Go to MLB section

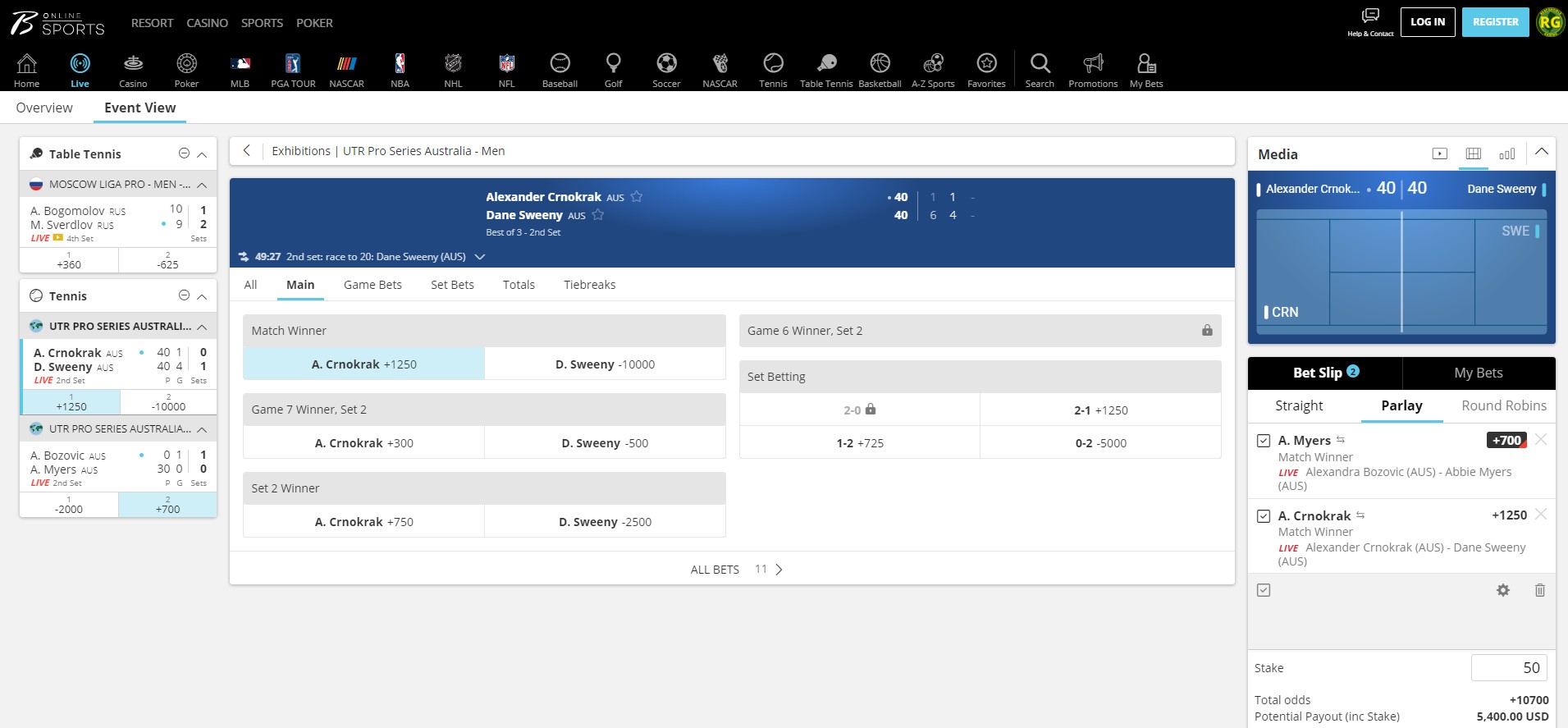[x=240, y=70]
